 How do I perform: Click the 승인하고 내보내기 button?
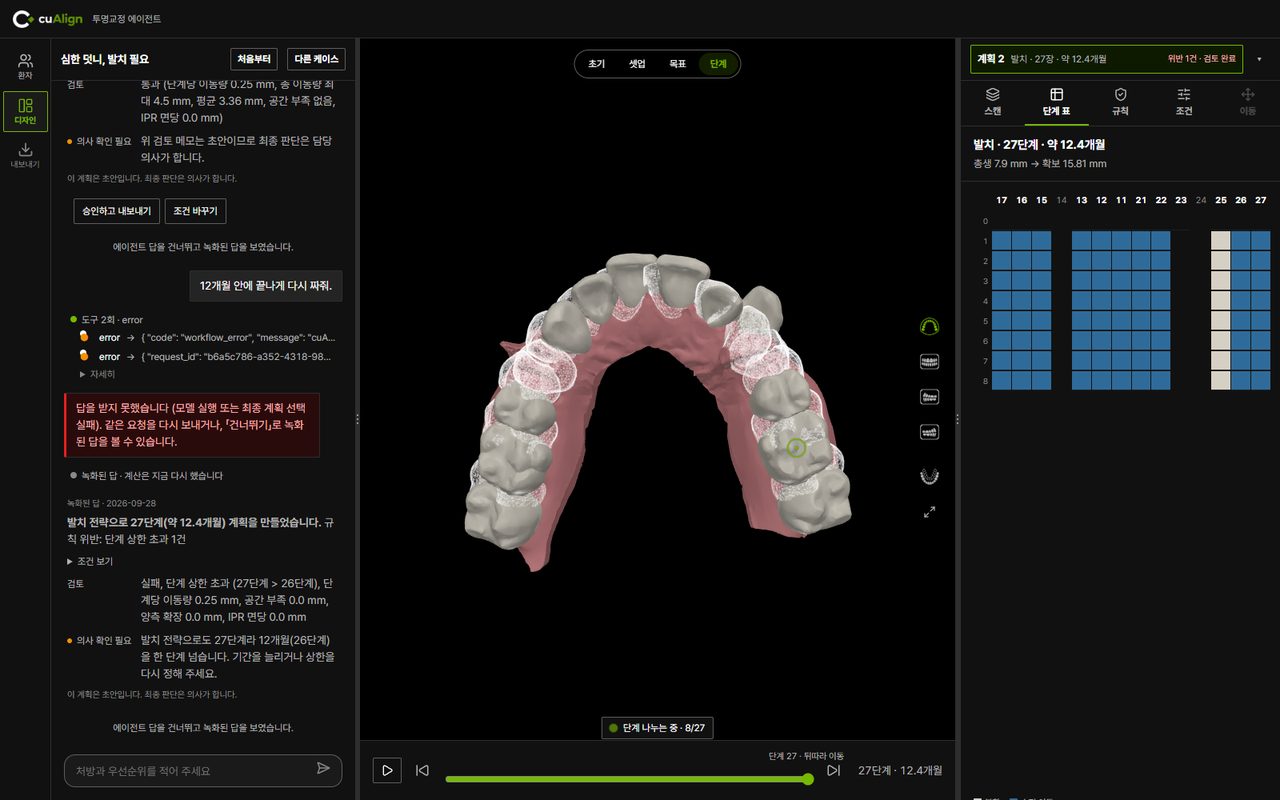(x=117, y=211)
